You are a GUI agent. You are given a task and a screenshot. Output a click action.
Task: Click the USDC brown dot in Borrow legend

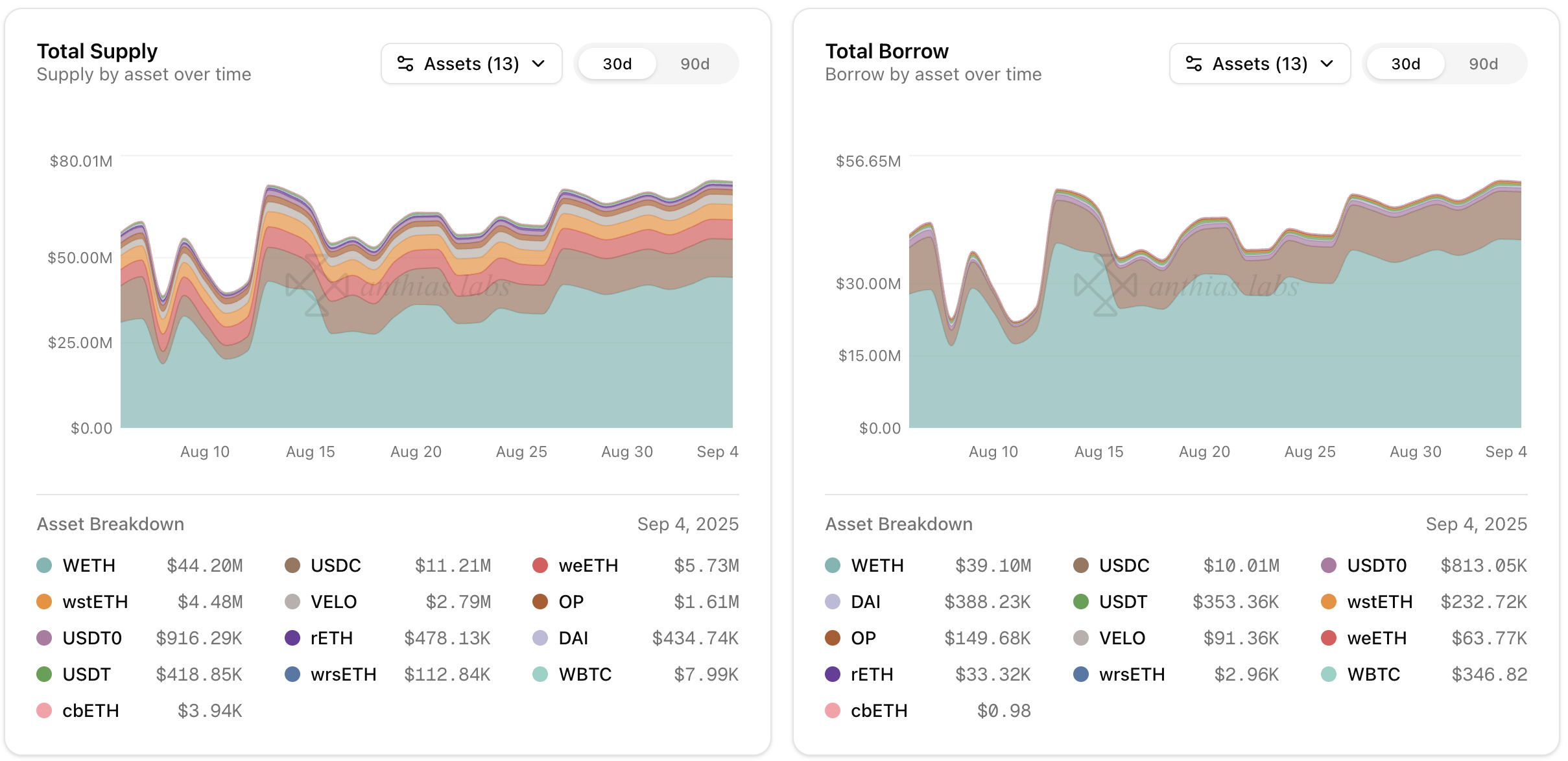pyautogui.click(x=1081, y=565)
